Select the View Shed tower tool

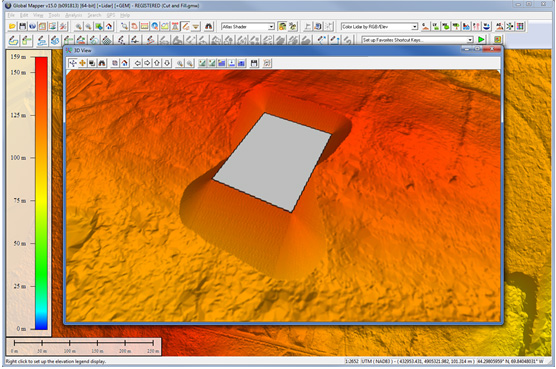(175, 26)
